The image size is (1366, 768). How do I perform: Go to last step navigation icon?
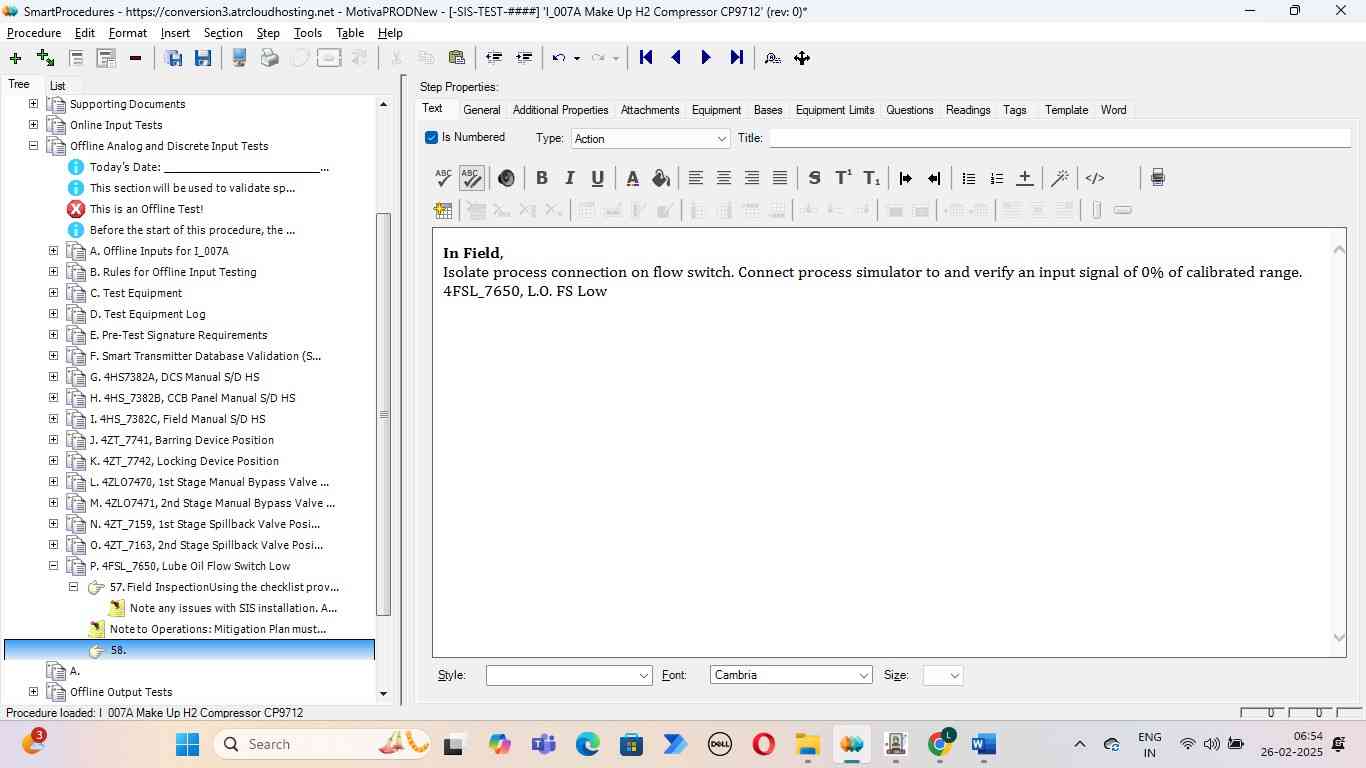[737, 58]
